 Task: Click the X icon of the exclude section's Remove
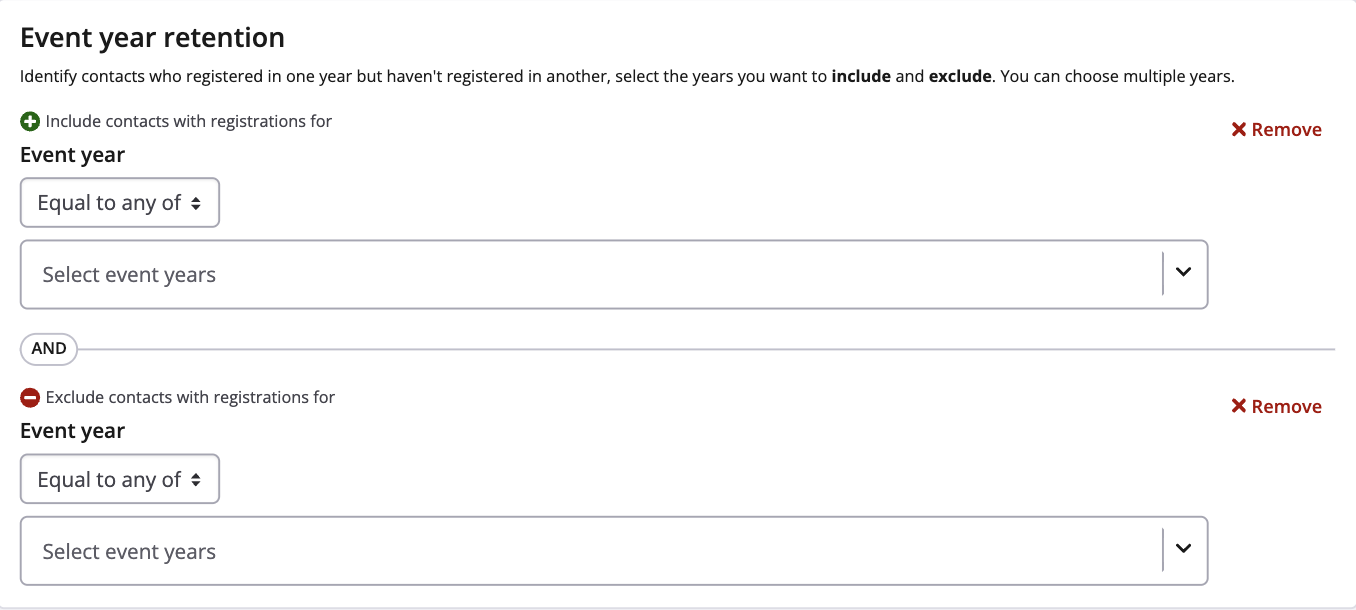tap(1239, 407)
